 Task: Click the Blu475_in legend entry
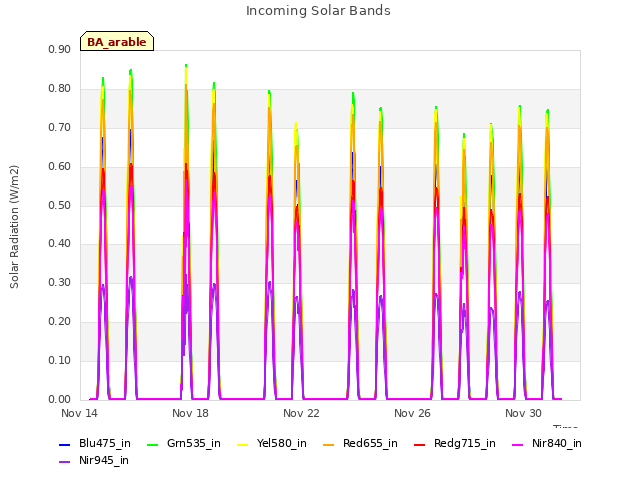(95, 444)
